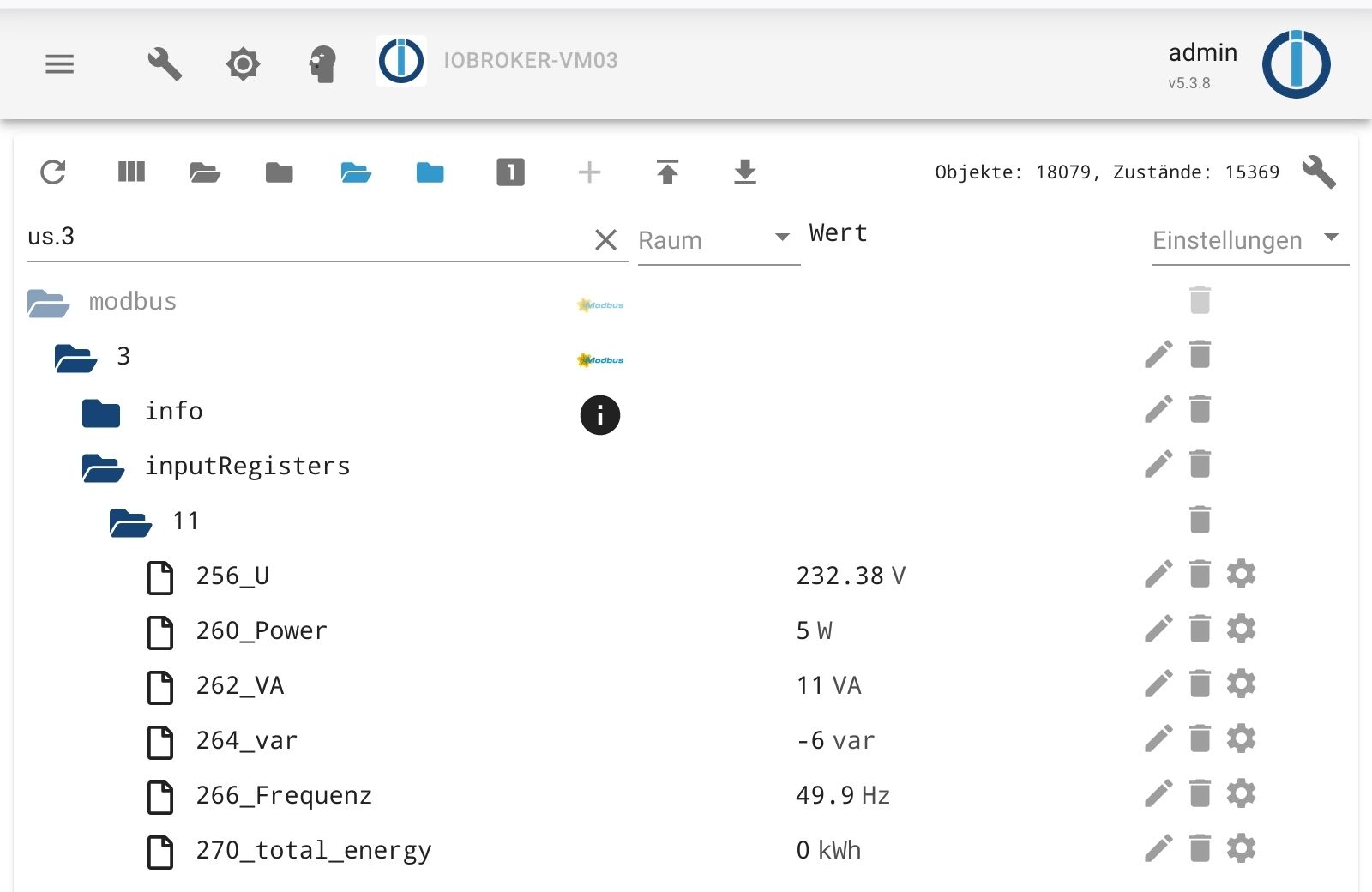Toggle the theme gear icon in header
Viewport: 1372px width, 892px height.
[x=243, y=63]
